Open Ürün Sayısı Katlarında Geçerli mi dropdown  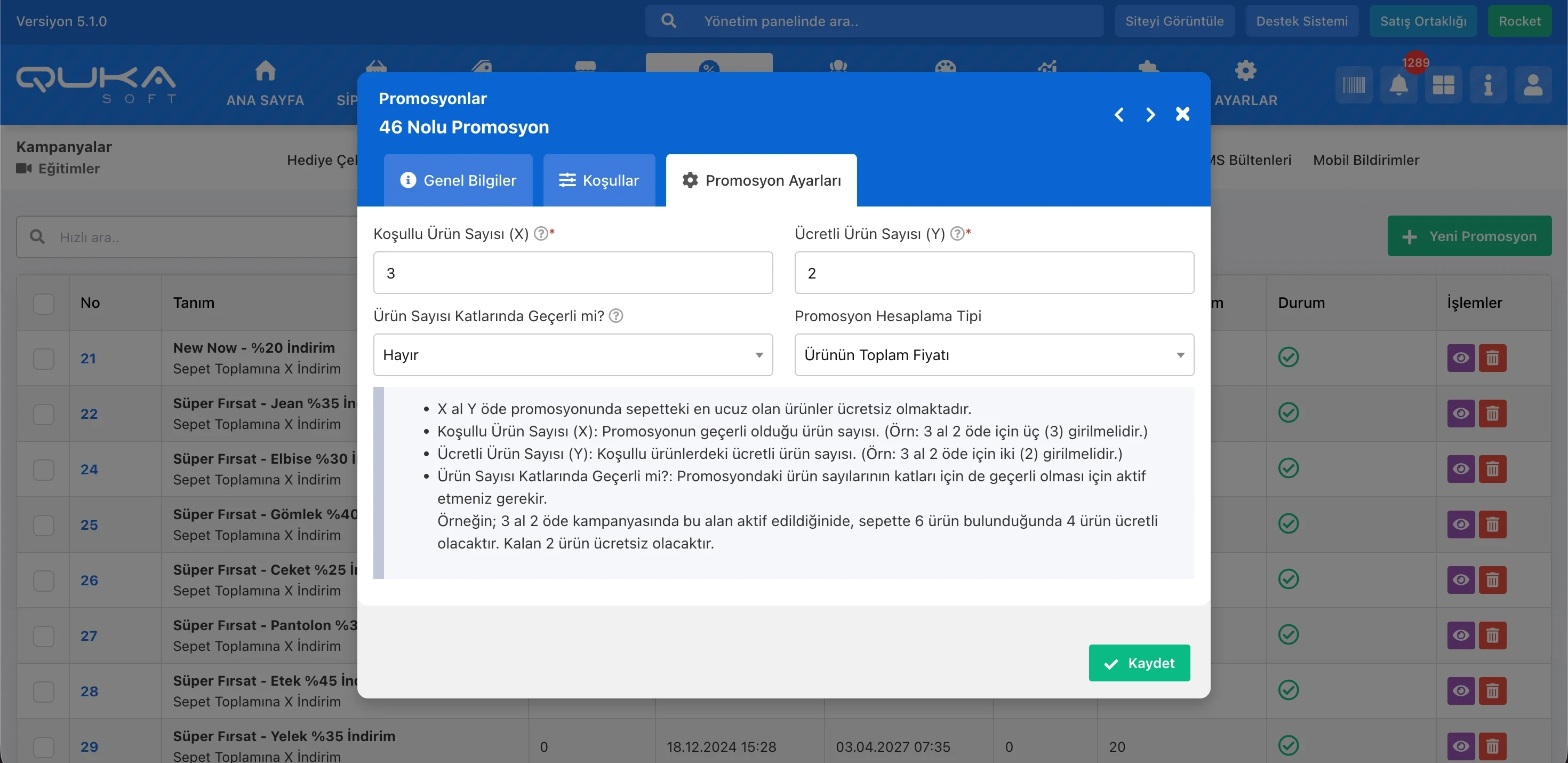[x=573, y=355]
